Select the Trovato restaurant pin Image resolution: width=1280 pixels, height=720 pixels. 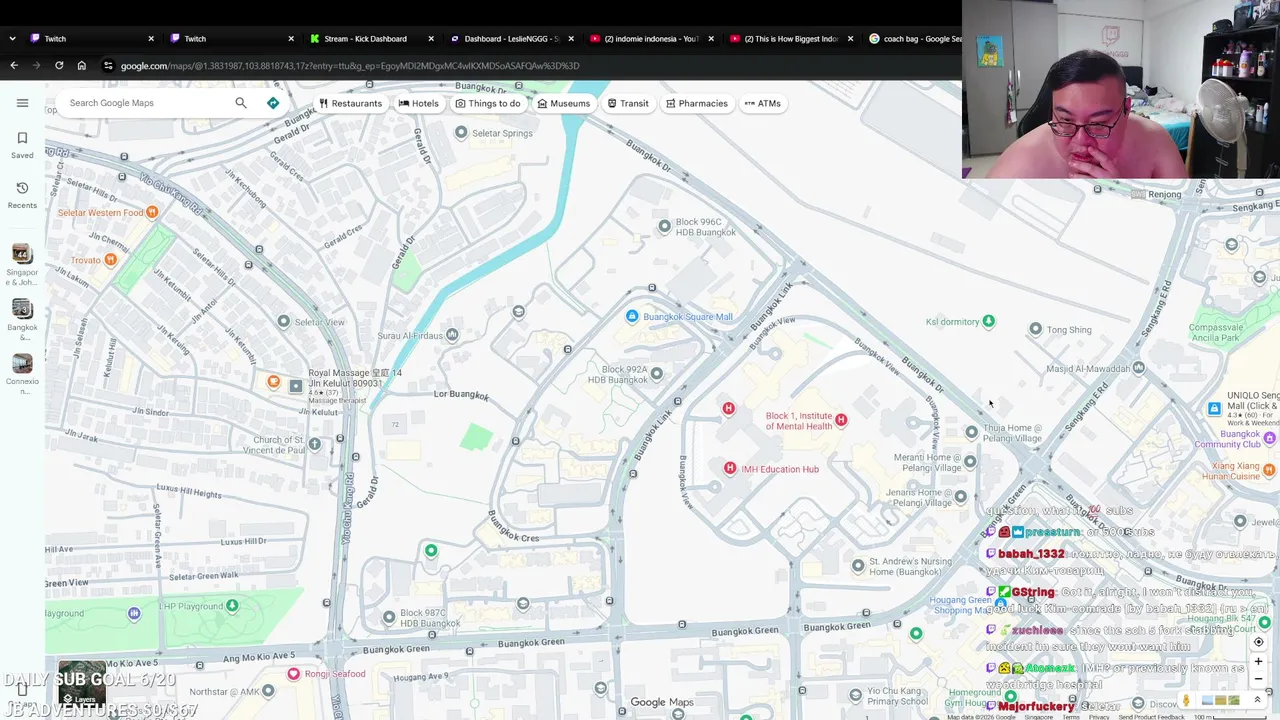(110, 260)
